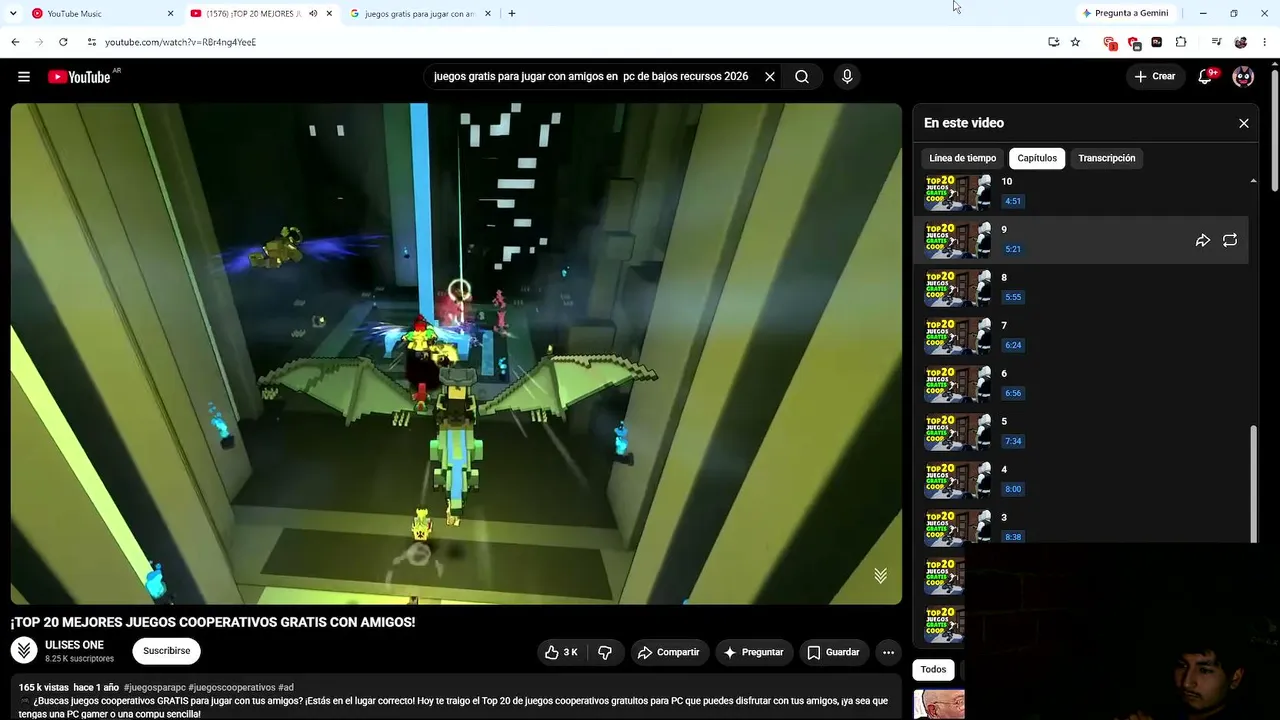View site information in address bar
The image size is (1280, 720).
tap(91, 42)
